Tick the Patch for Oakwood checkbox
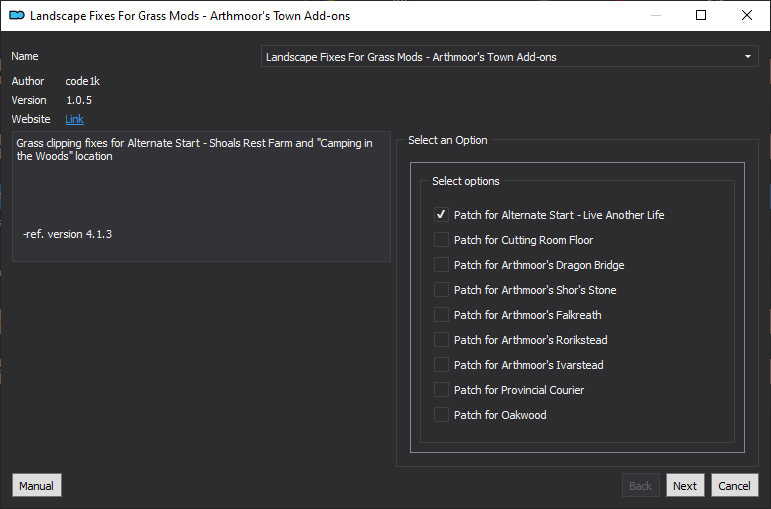This screenshot has height=509, width=771. [441, 415]
